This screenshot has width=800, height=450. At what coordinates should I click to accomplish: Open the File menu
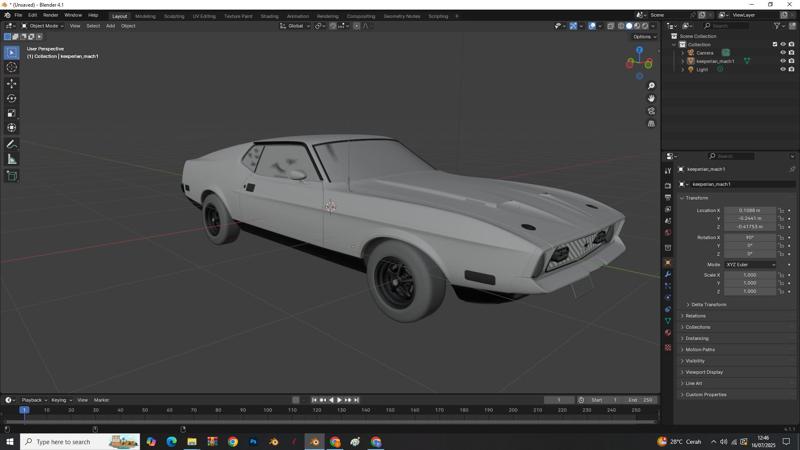point(18,15)
